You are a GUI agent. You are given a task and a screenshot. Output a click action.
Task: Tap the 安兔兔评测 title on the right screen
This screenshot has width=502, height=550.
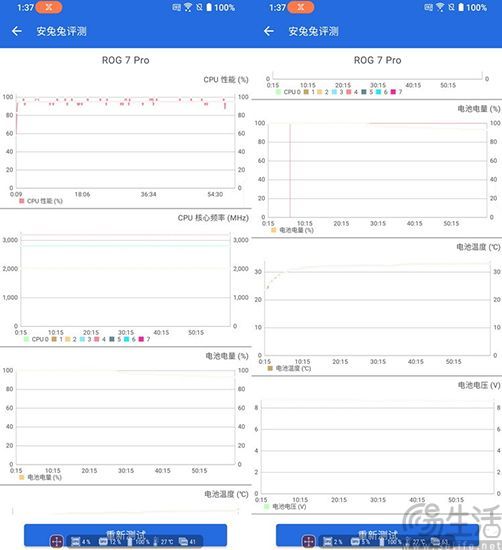(x=313, y=31)
